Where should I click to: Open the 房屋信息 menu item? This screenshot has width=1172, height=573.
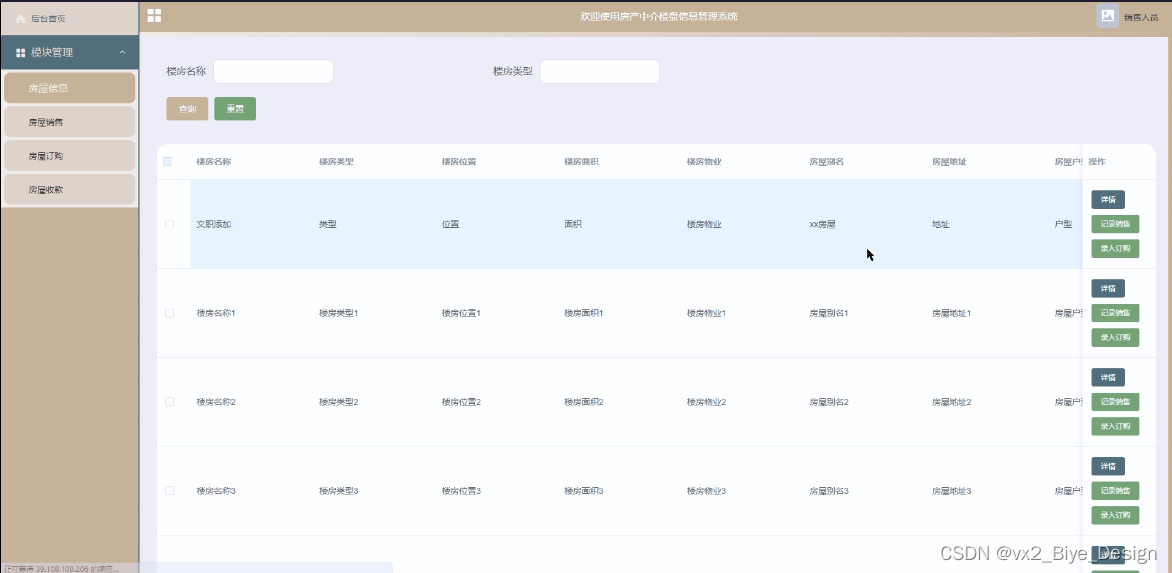(70, 87)
